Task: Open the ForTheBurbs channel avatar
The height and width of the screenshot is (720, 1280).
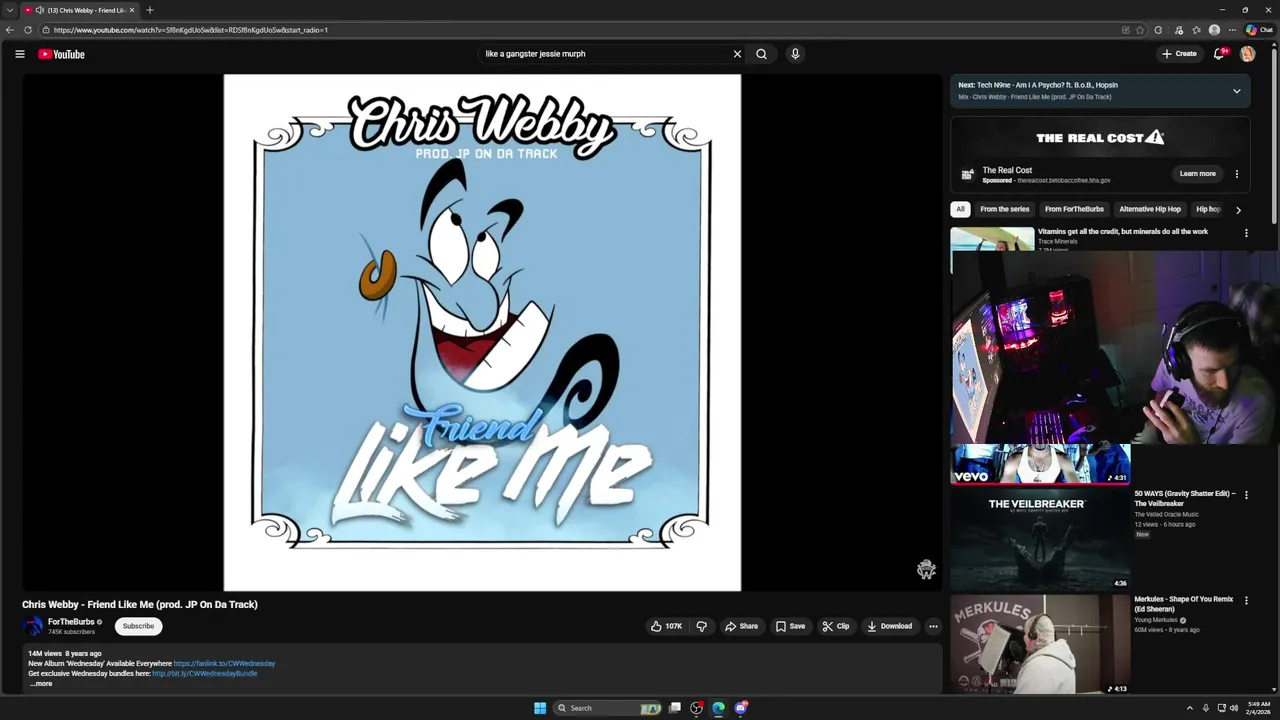Action: click(x=33, y=626)
